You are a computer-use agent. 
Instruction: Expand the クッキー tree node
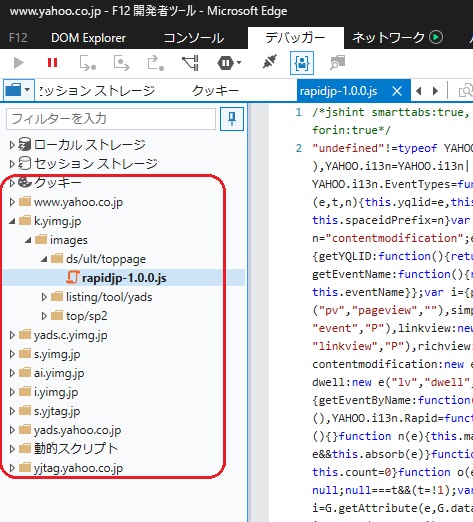12,183
